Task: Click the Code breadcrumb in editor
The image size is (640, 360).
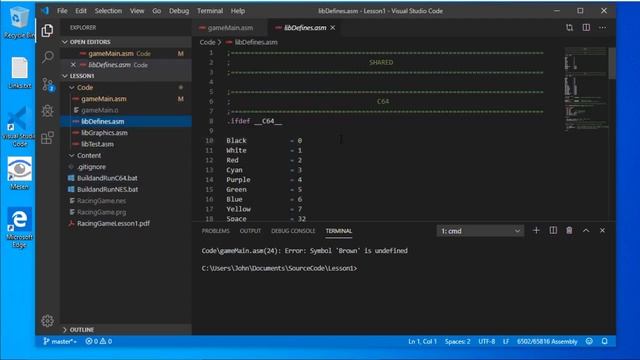Action: click(207, 42)
